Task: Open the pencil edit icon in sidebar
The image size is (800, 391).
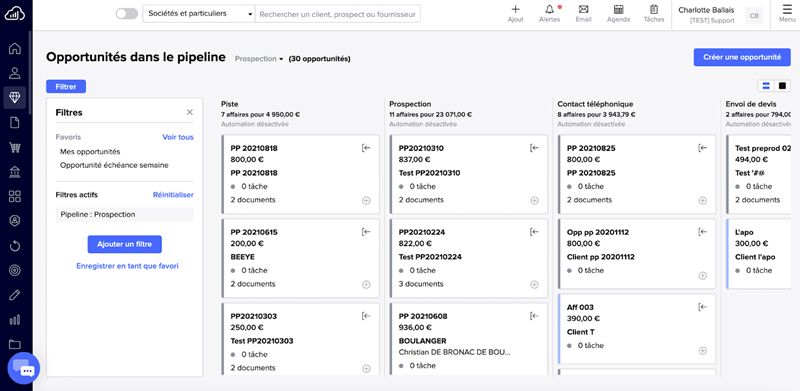Action: 15,295
